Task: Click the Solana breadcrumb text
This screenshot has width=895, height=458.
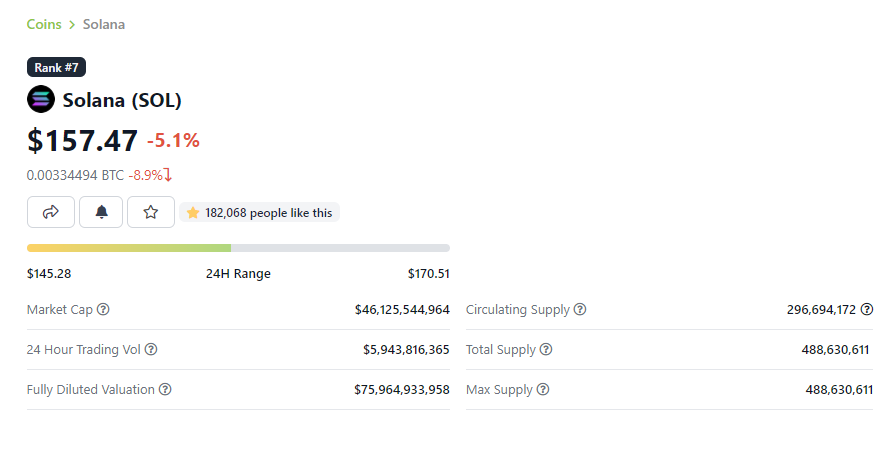Action: 104,25
